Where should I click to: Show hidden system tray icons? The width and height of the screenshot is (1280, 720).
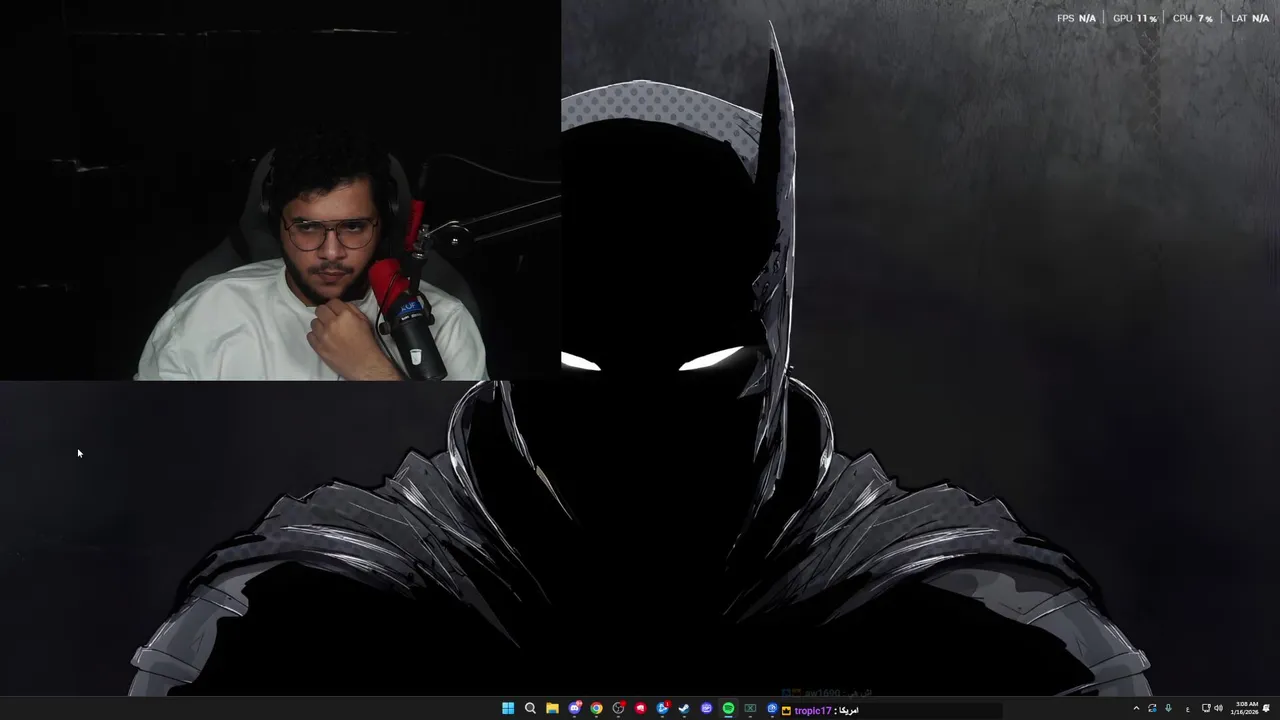pyautogui.click(x=1137, y=708)
